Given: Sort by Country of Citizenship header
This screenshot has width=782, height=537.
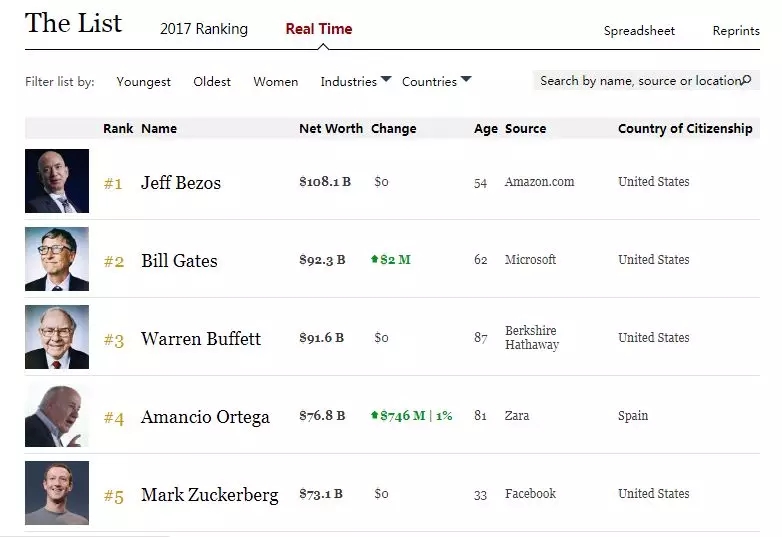Looking at the screenshot, I should click(x=685, y=129).
